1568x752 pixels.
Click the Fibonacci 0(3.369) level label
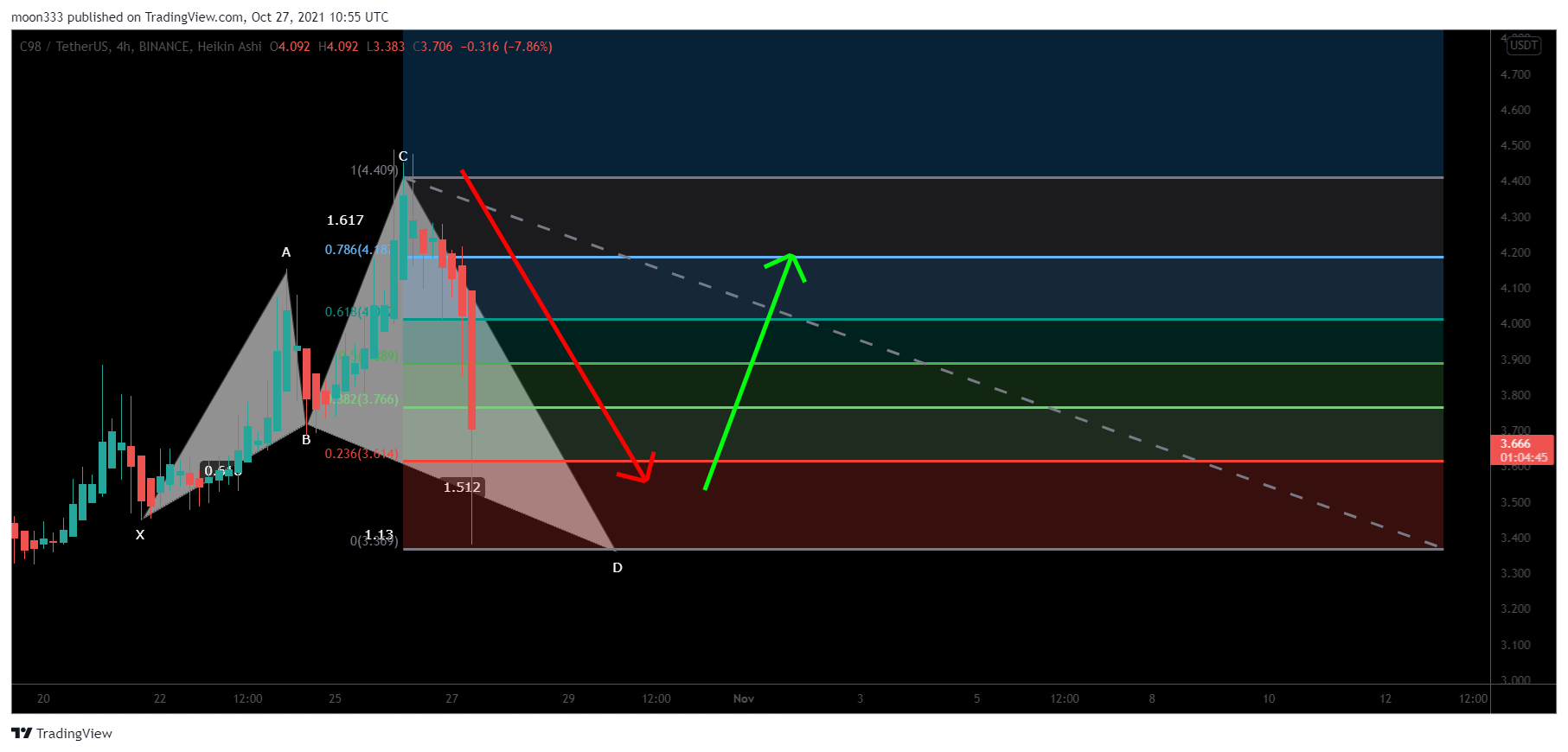click(x=374, y=541)
